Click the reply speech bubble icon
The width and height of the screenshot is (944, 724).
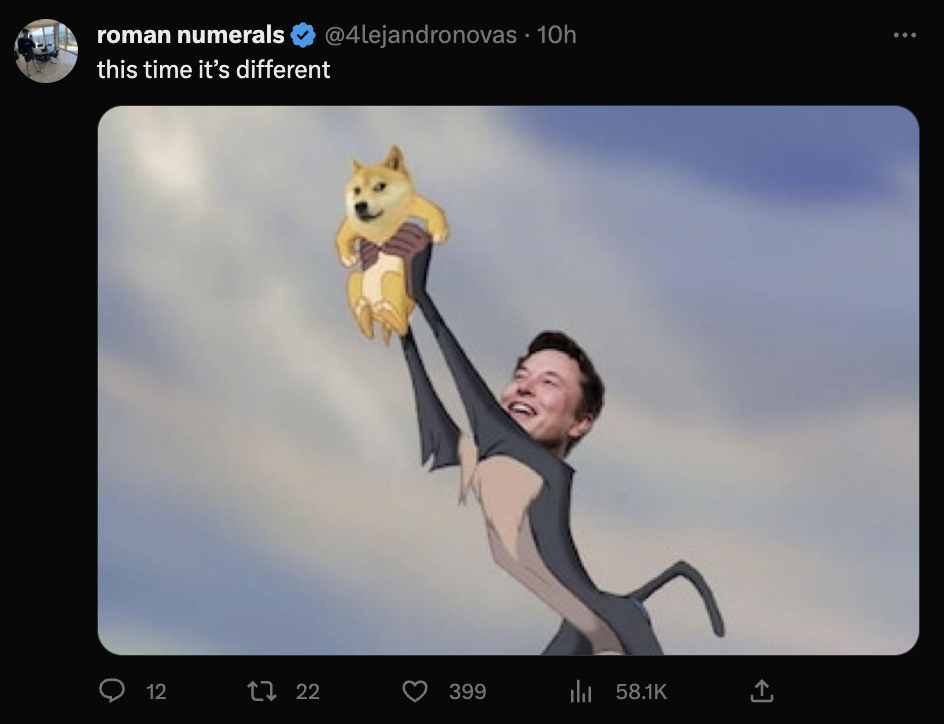113,690
